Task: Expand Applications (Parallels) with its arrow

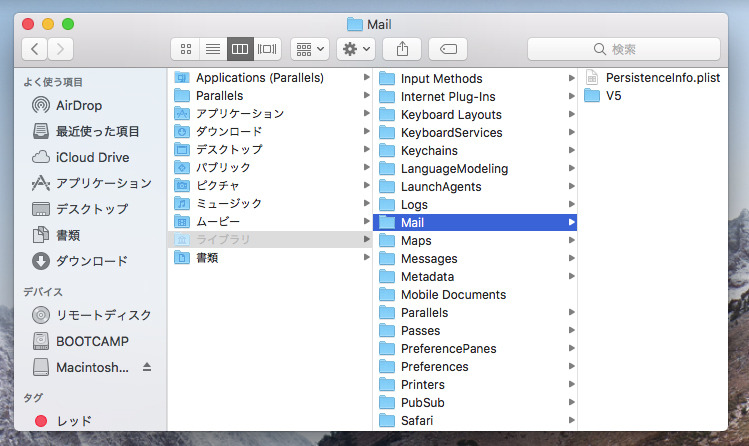Action: 366,77
